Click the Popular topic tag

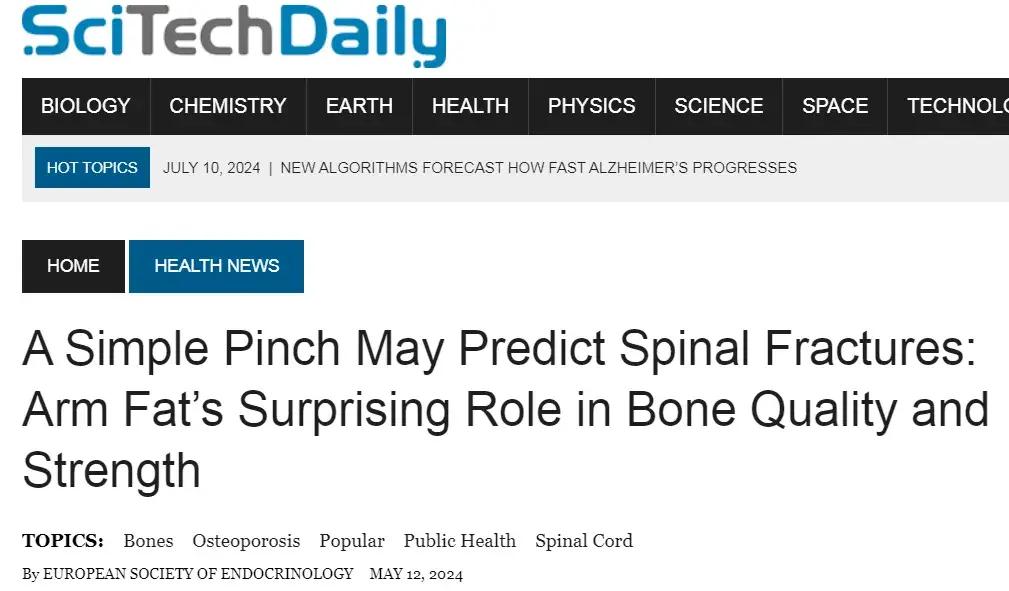click(352, 541)
